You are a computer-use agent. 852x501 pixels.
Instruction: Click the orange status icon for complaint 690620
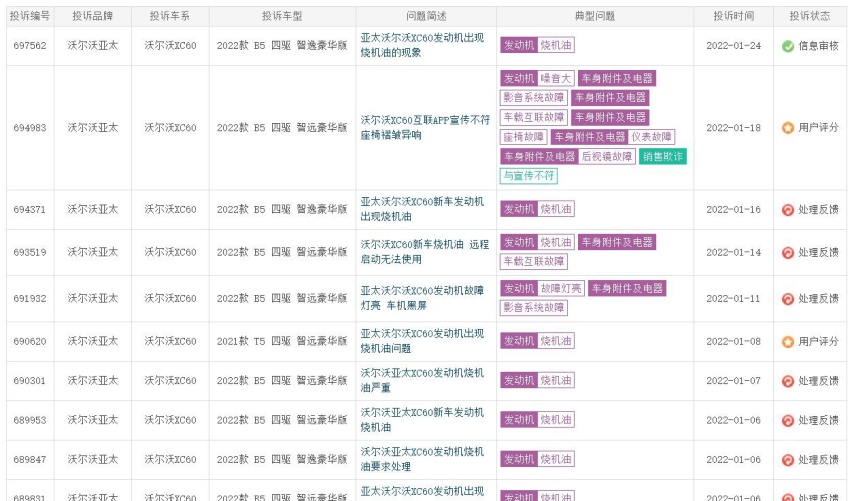787,342
